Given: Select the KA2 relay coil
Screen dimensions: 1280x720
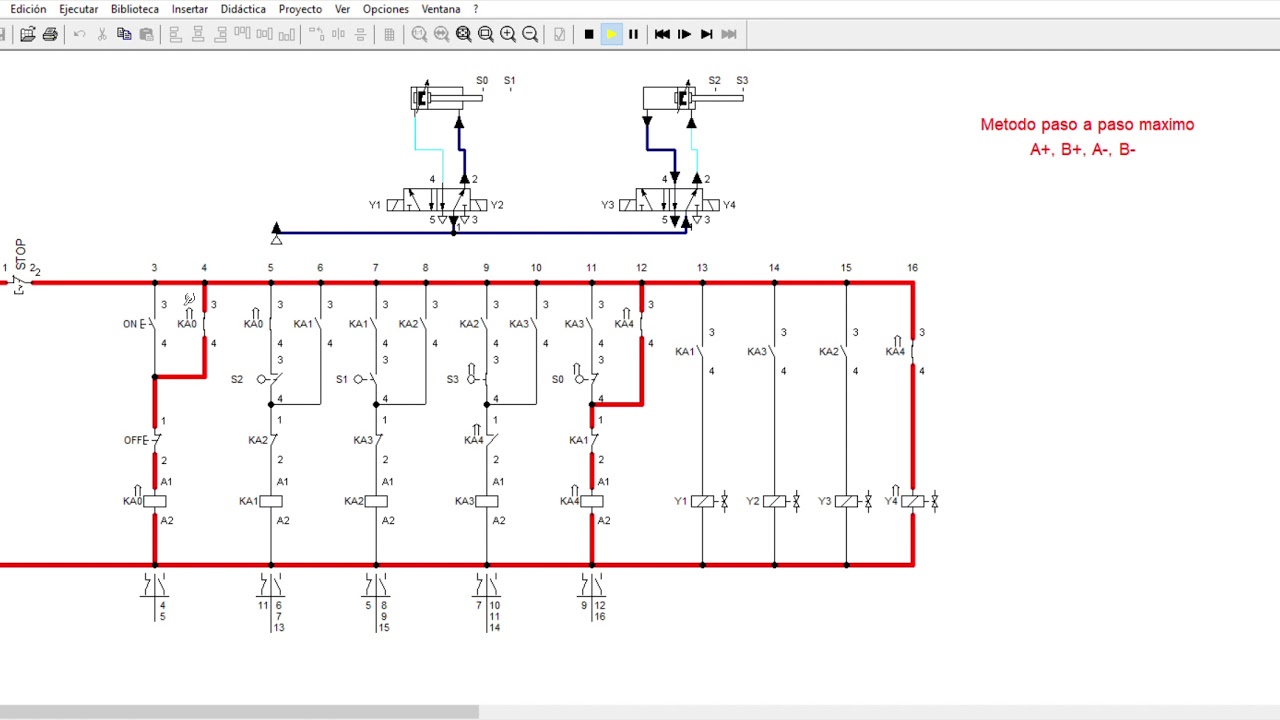Looking at the screenshot, I should (x=376, y=501).
